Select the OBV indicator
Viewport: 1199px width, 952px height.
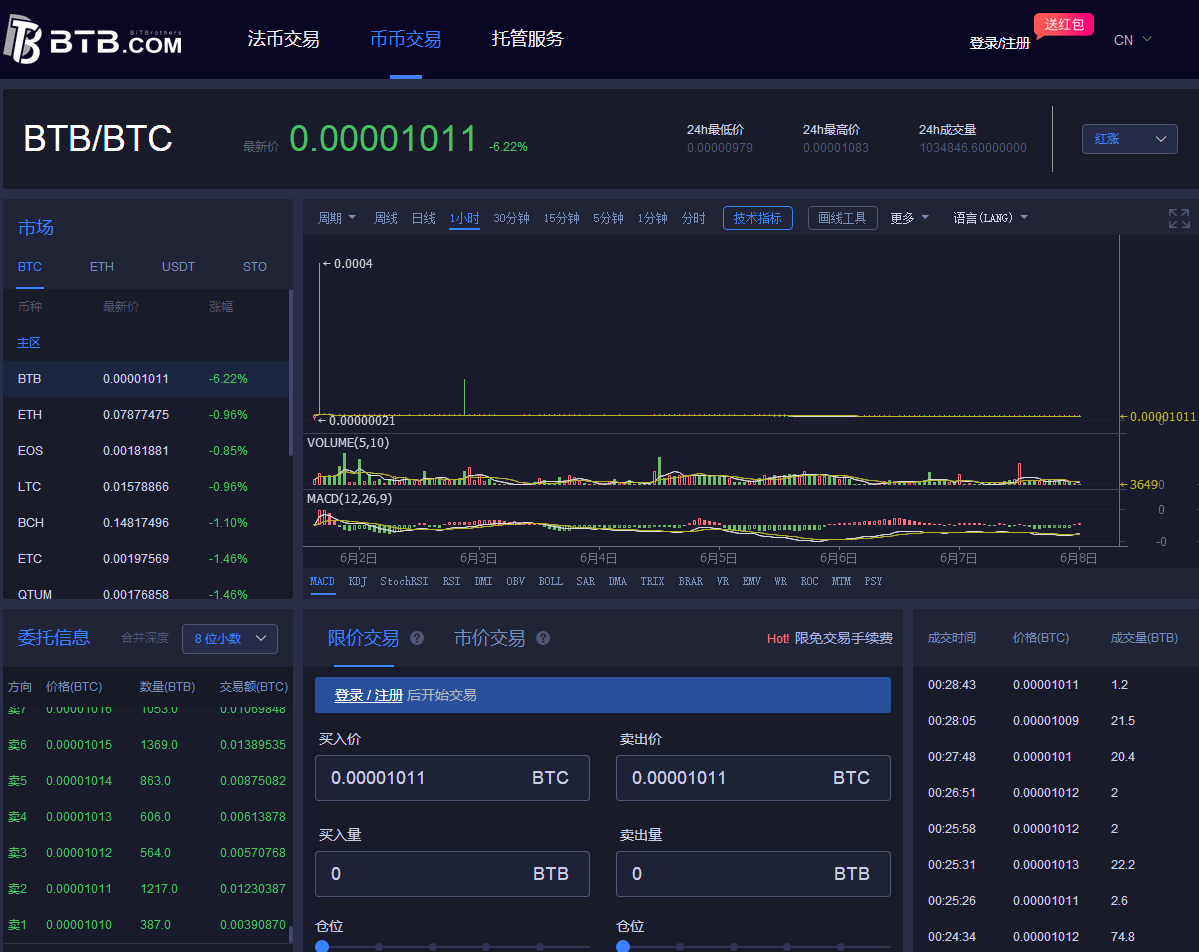click(x=515, y=581)
